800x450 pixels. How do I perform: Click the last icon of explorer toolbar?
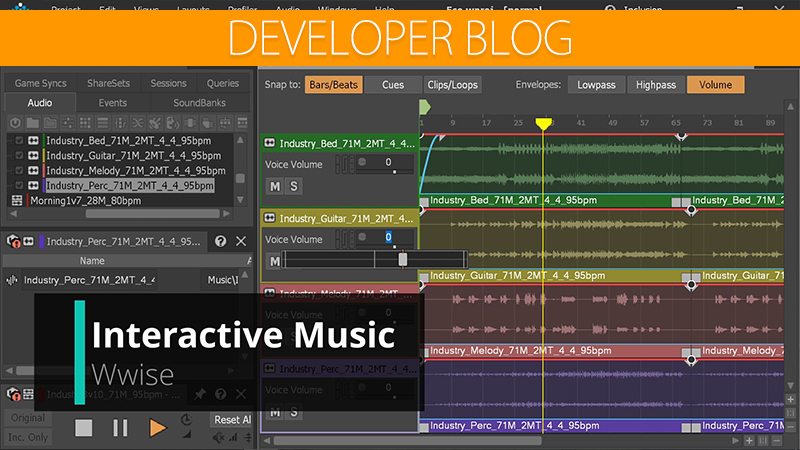[242, 122]
